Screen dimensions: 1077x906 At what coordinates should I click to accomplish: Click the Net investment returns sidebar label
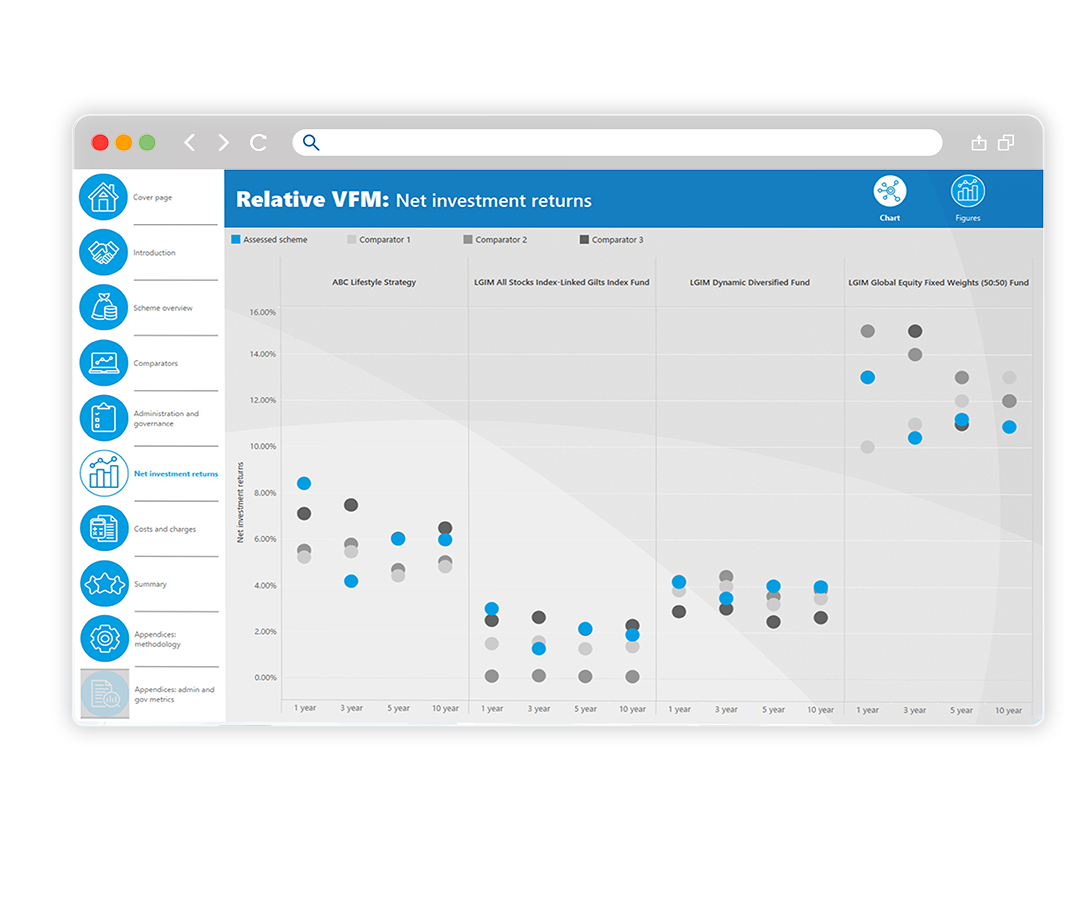click(x=176, y=474)
